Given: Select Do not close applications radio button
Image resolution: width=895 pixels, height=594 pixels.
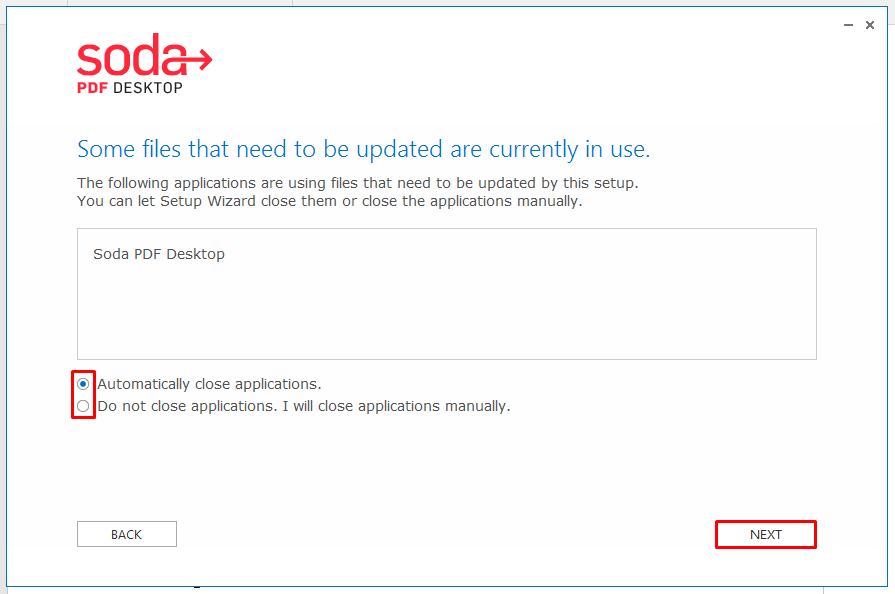Looking at the screenshot, I should tap(83, 406).
